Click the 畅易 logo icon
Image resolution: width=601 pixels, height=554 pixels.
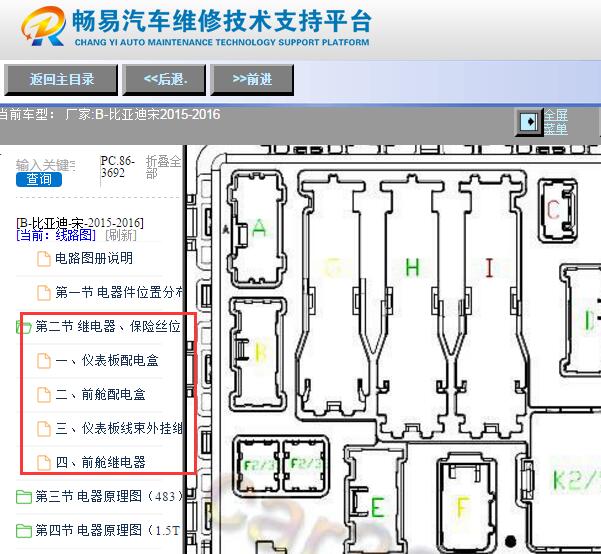[x=43, y=26]
